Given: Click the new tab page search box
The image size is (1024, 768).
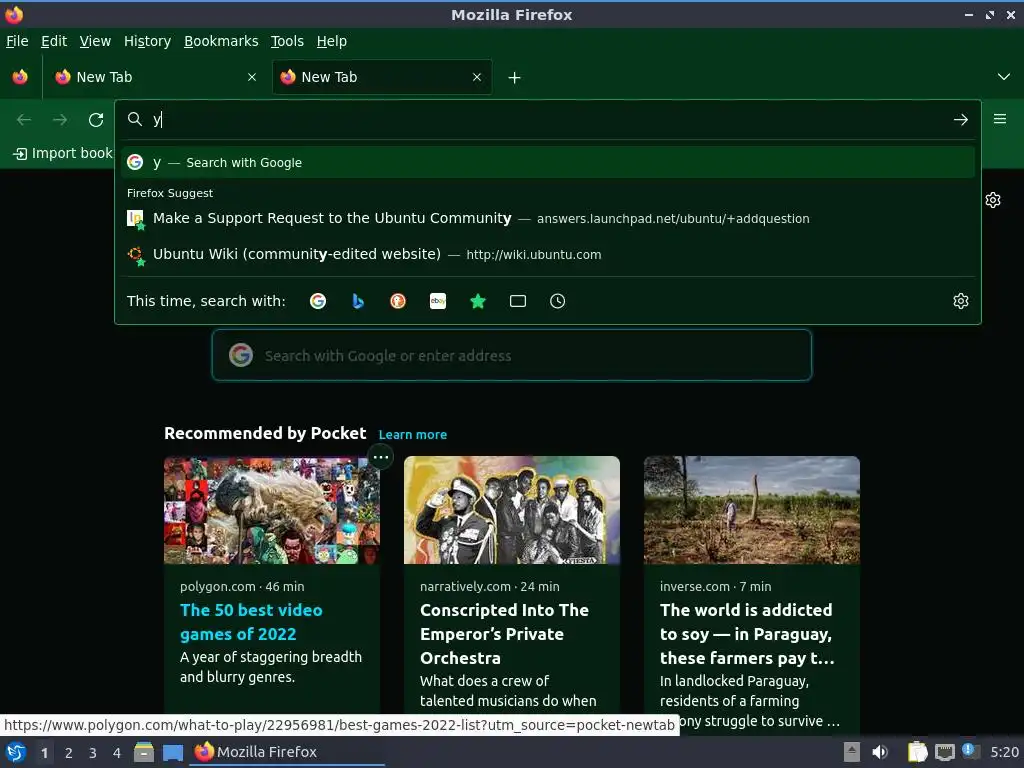Looking at the screenshot, I should (511, 355).
